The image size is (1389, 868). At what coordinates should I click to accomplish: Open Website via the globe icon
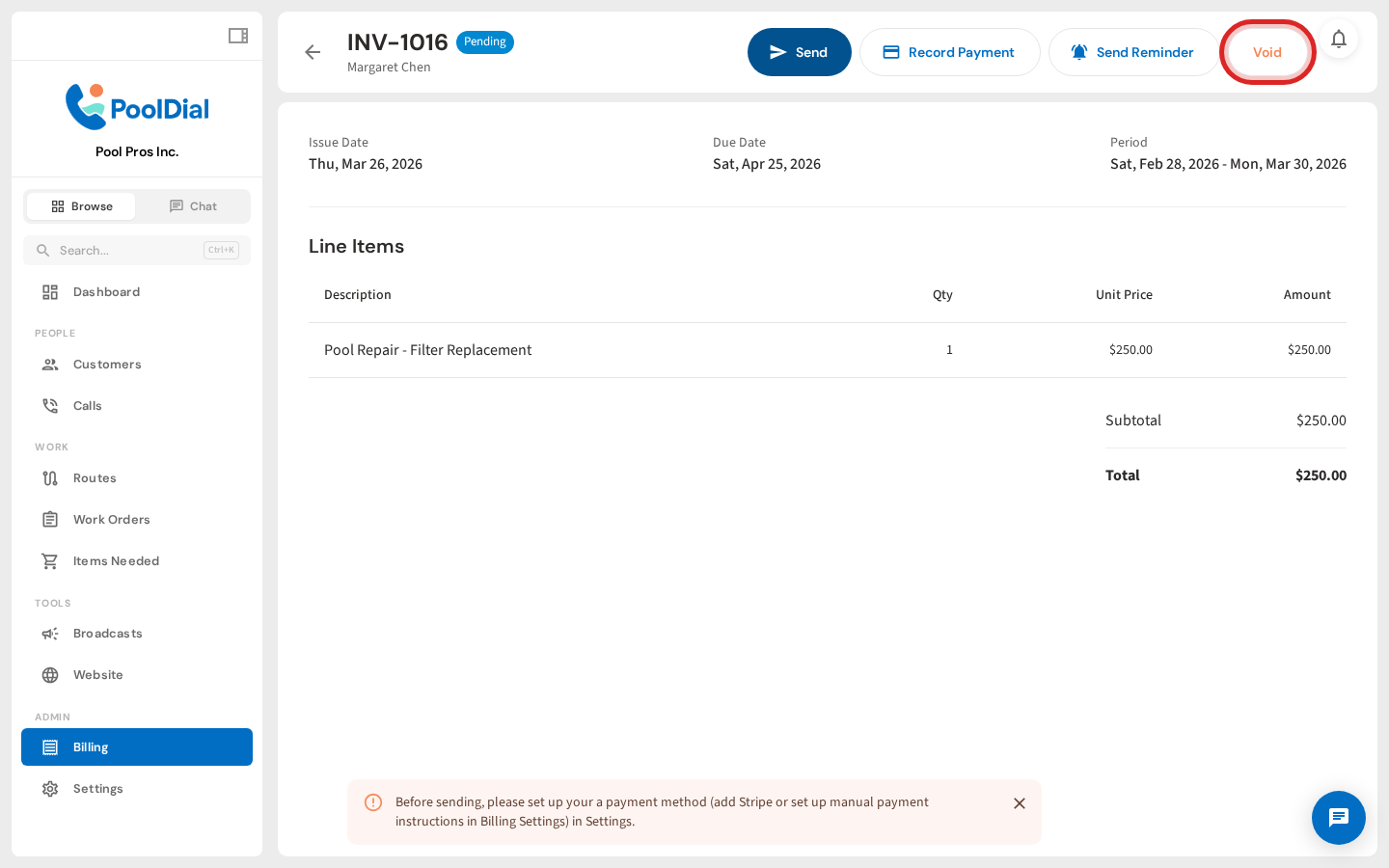pos(50,674)
